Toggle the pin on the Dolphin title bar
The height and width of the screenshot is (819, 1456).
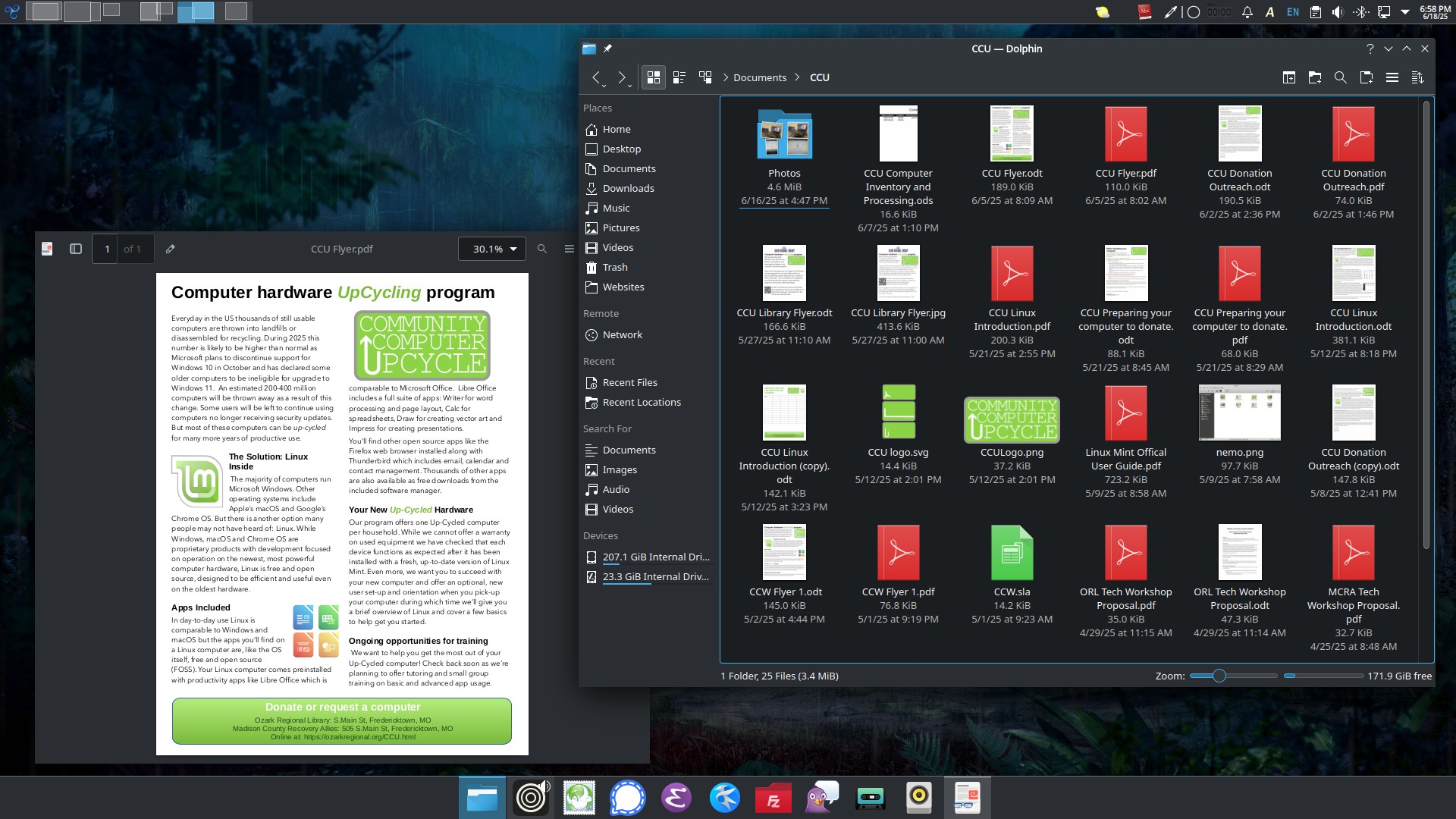point(607,49)
